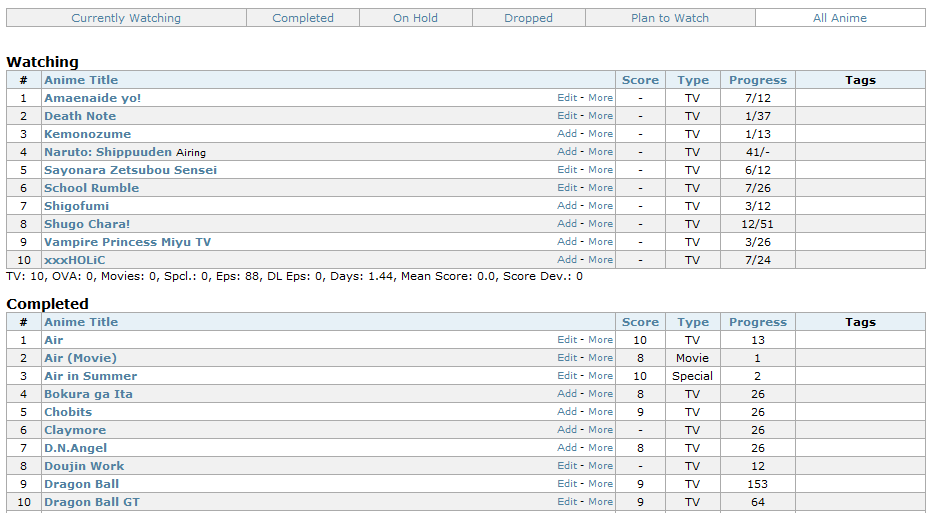Sort Watching list by Progress header

click(x=758, y=80)
